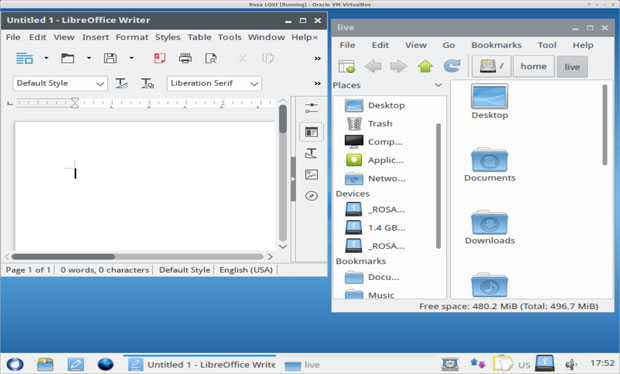Open Writer's Styles menu

(167, 37)
